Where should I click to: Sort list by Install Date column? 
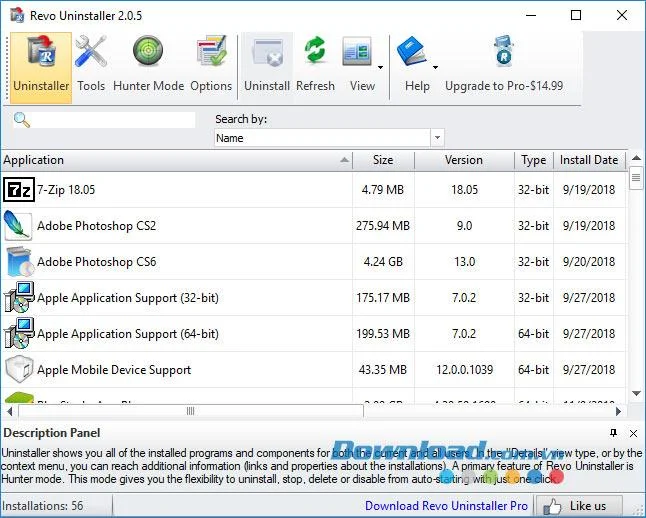(x=589, y=160)
